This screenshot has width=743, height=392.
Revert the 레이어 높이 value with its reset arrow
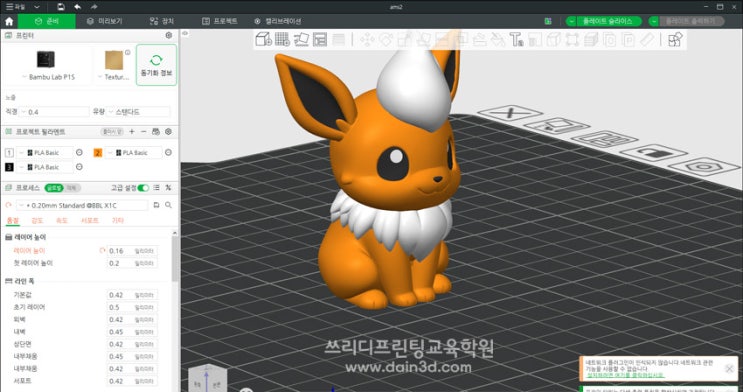102,250
